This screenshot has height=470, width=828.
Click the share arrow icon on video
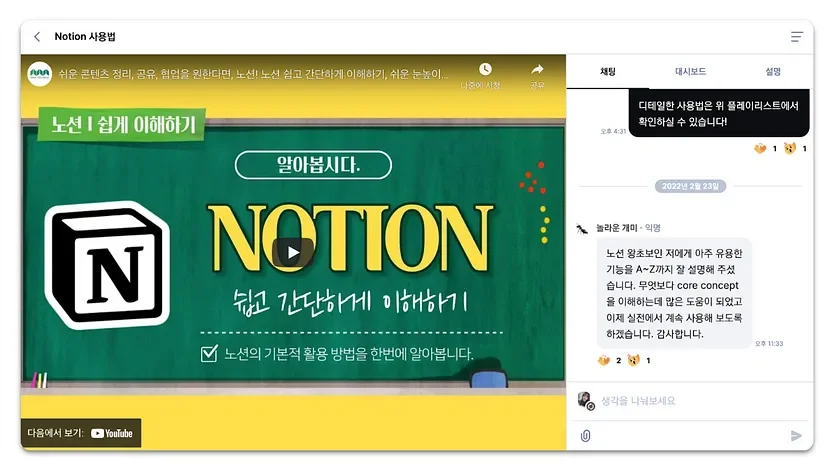(x=537, y=69)
